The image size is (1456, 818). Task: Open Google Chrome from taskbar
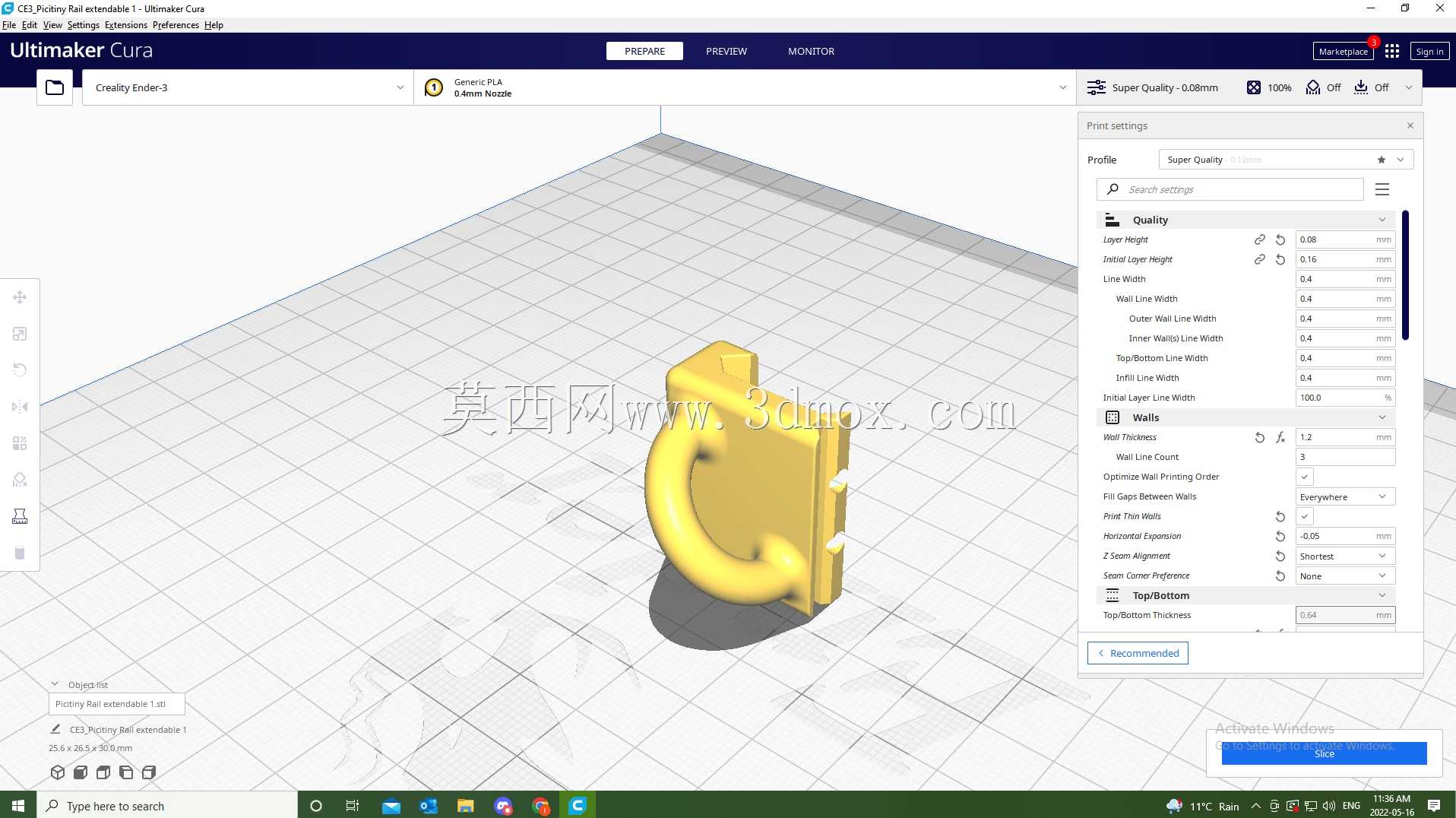point(540,805)
